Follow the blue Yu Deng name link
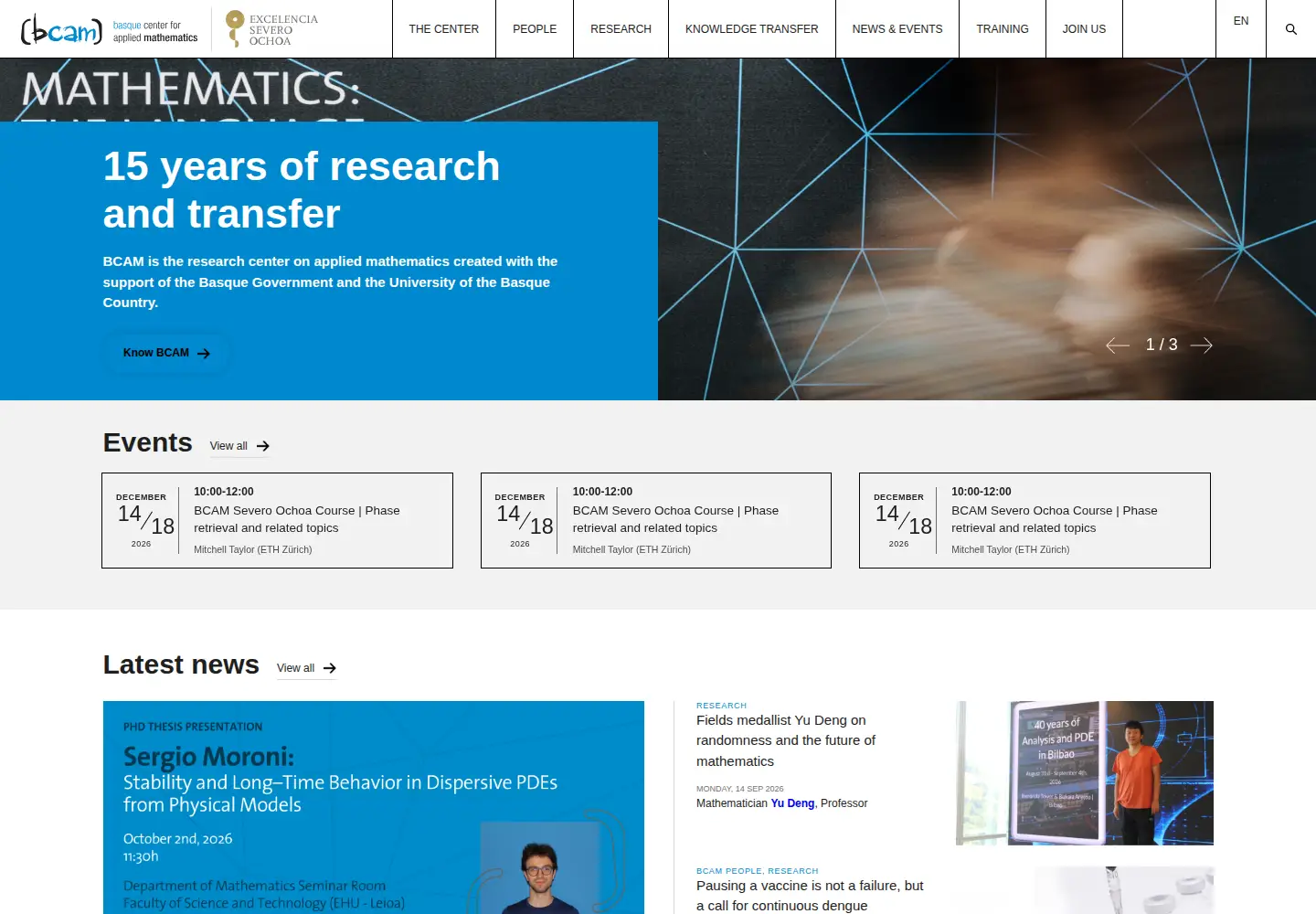The width and height of the screenshot is (1316, 914). coord(792,803)
